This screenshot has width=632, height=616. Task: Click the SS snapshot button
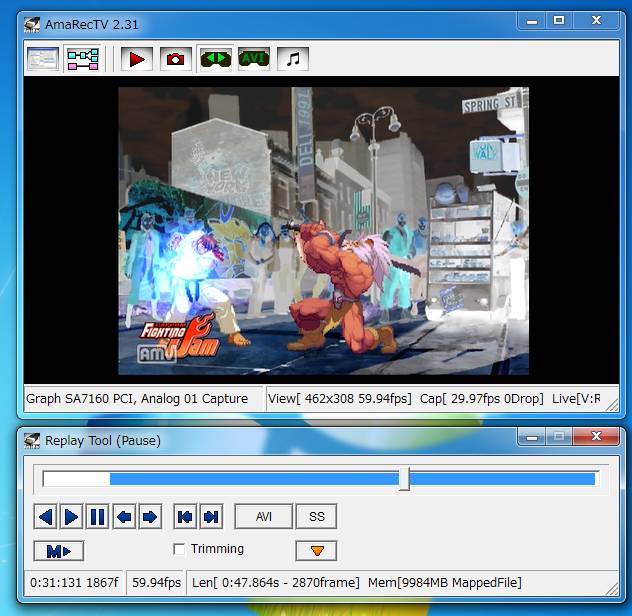pyautogui.click(x=316, y=516)
